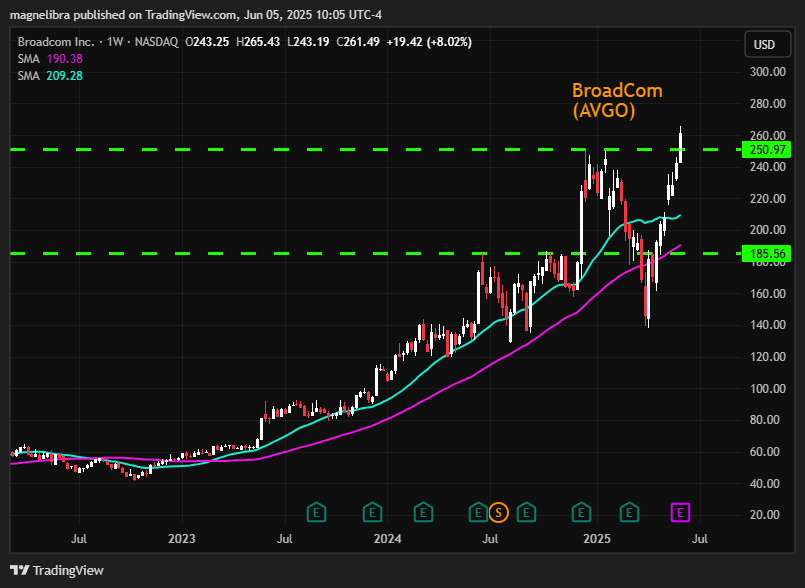
Task: Click the low value L243.19
Action: click(308, 42)
